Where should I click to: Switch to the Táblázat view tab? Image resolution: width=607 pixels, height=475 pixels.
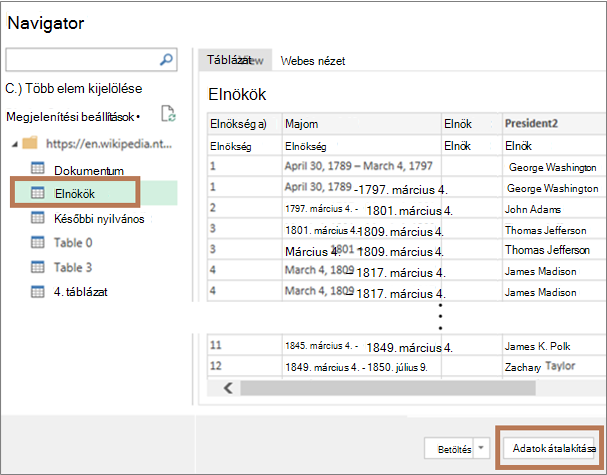[x=235, y=60]
